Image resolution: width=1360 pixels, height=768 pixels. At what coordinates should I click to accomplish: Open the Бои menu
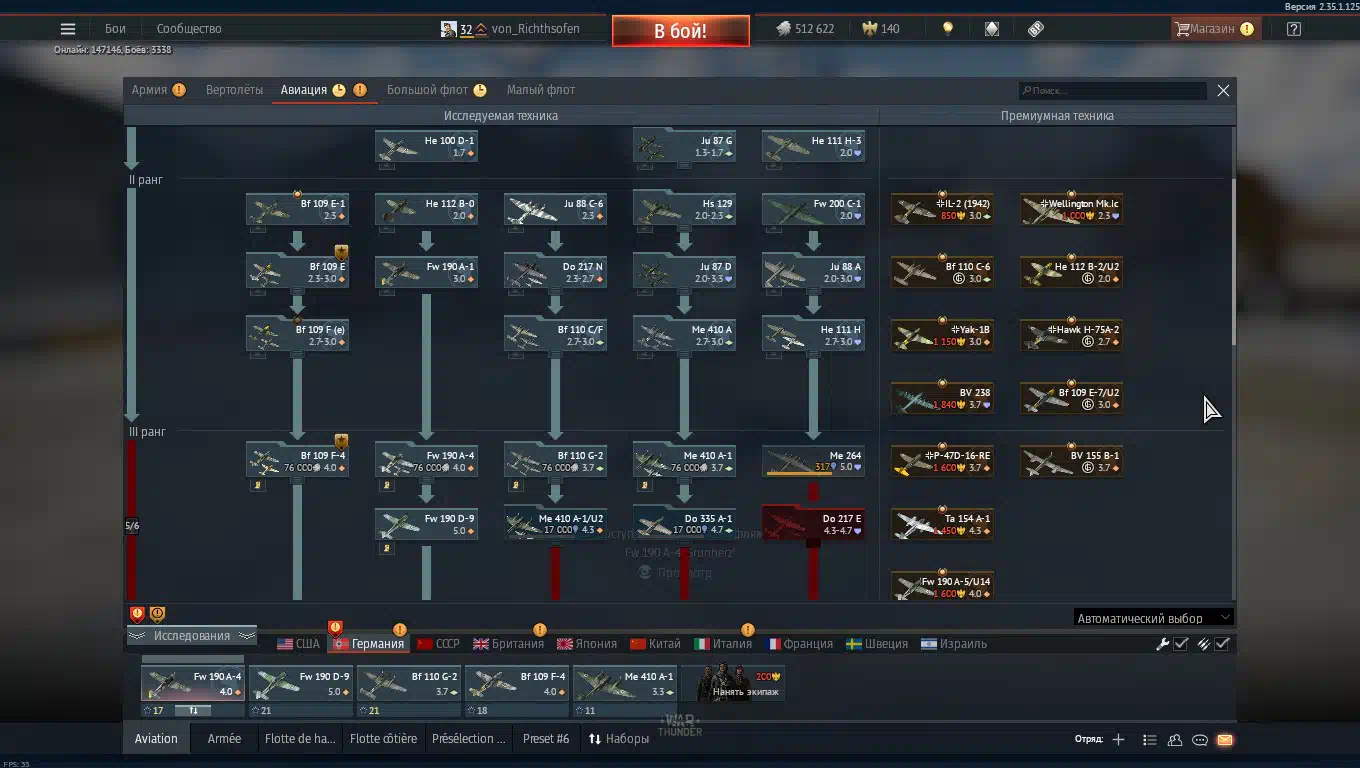(x=115, y=29)
